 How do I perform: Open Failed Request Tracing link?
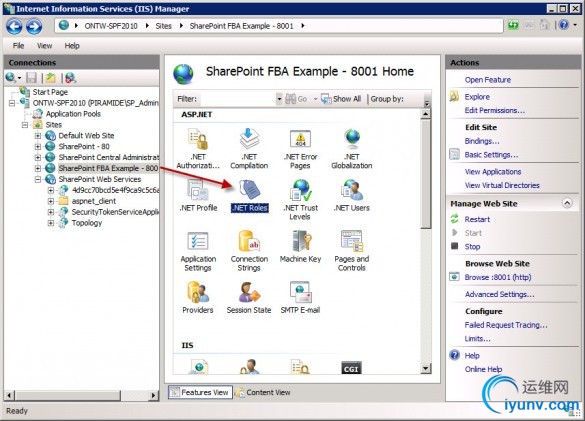point(506,325)
